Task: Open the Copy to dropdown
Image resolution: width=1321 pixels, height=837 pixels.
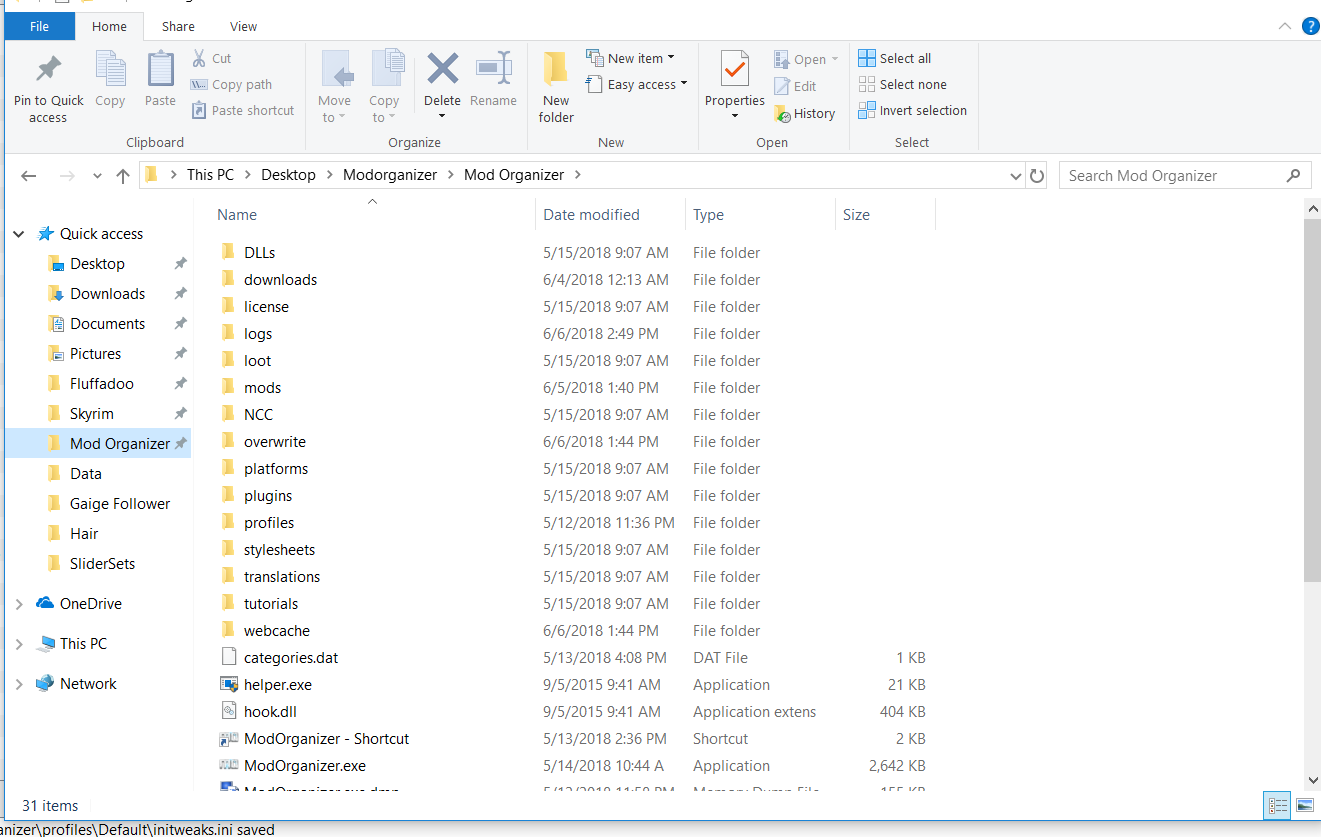Action: click(384, 87)
